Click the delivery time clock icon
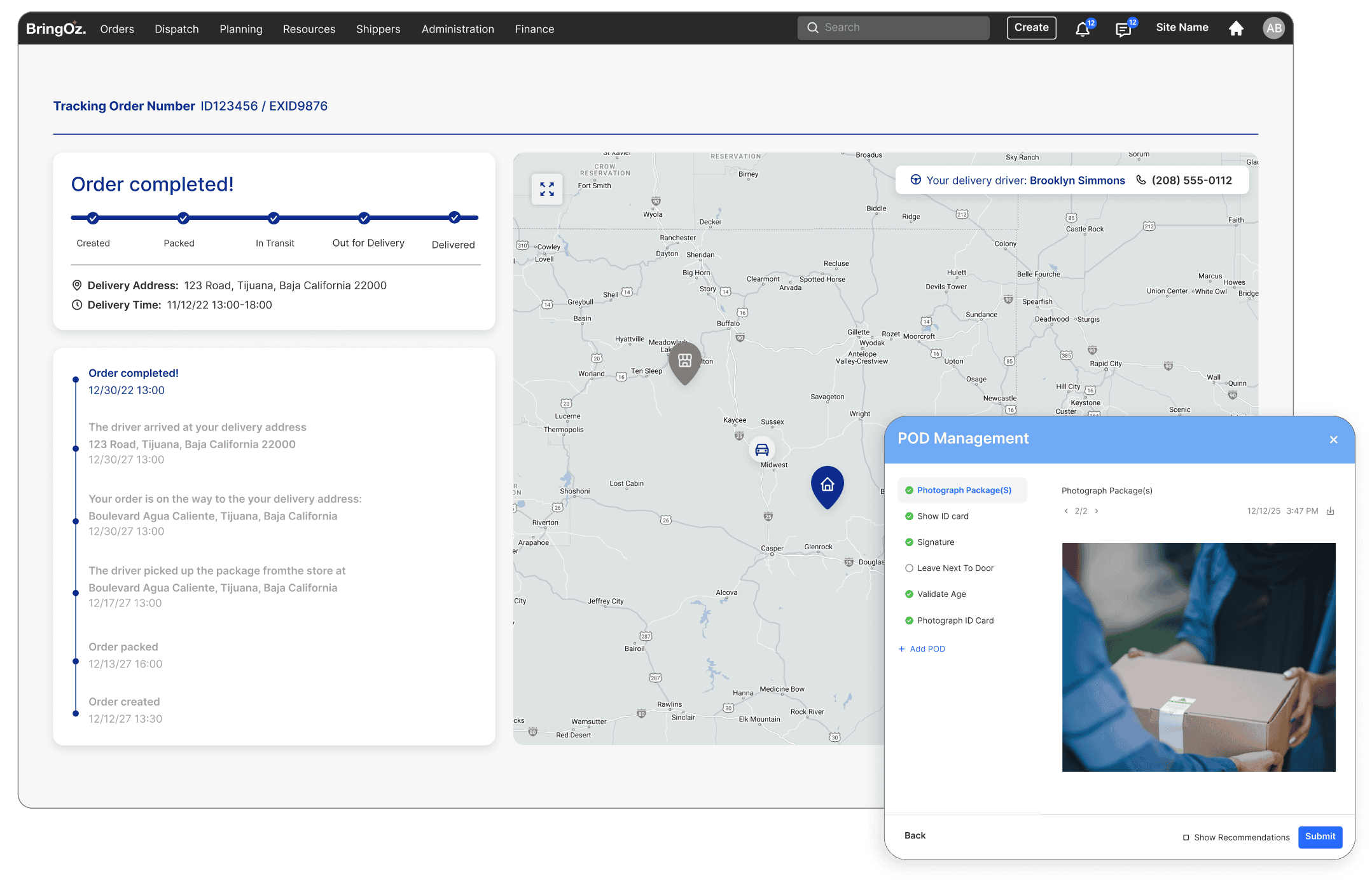Image resolution: width=1372 pixels, height=883 pixels. pyautogui.click(x=77, y=305)
